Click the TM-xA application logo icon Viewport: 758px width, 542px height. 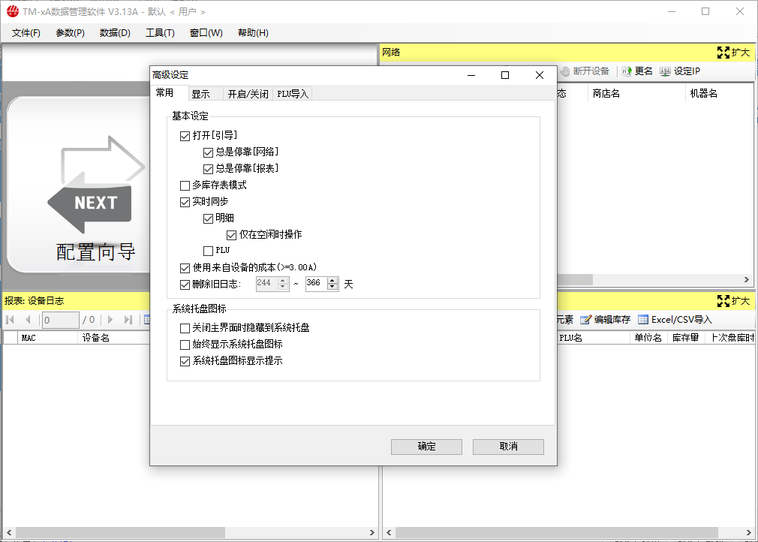coord(13,11)
